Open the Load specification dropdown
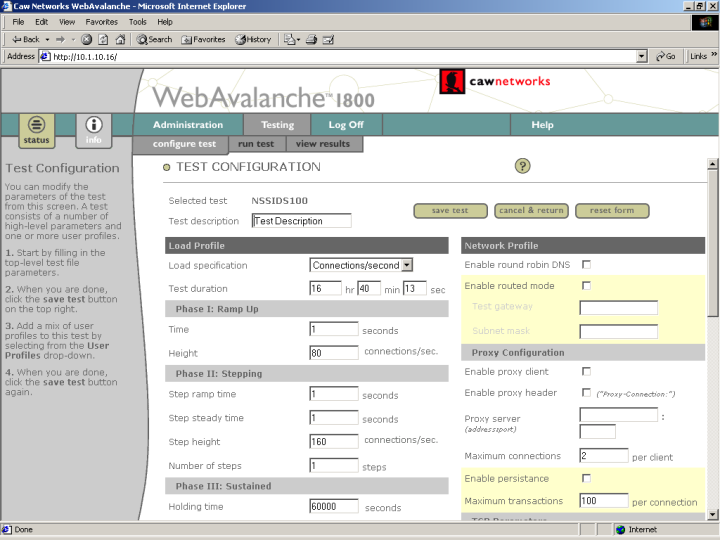This screenshot has width=720, height=540. click(361, 265)
